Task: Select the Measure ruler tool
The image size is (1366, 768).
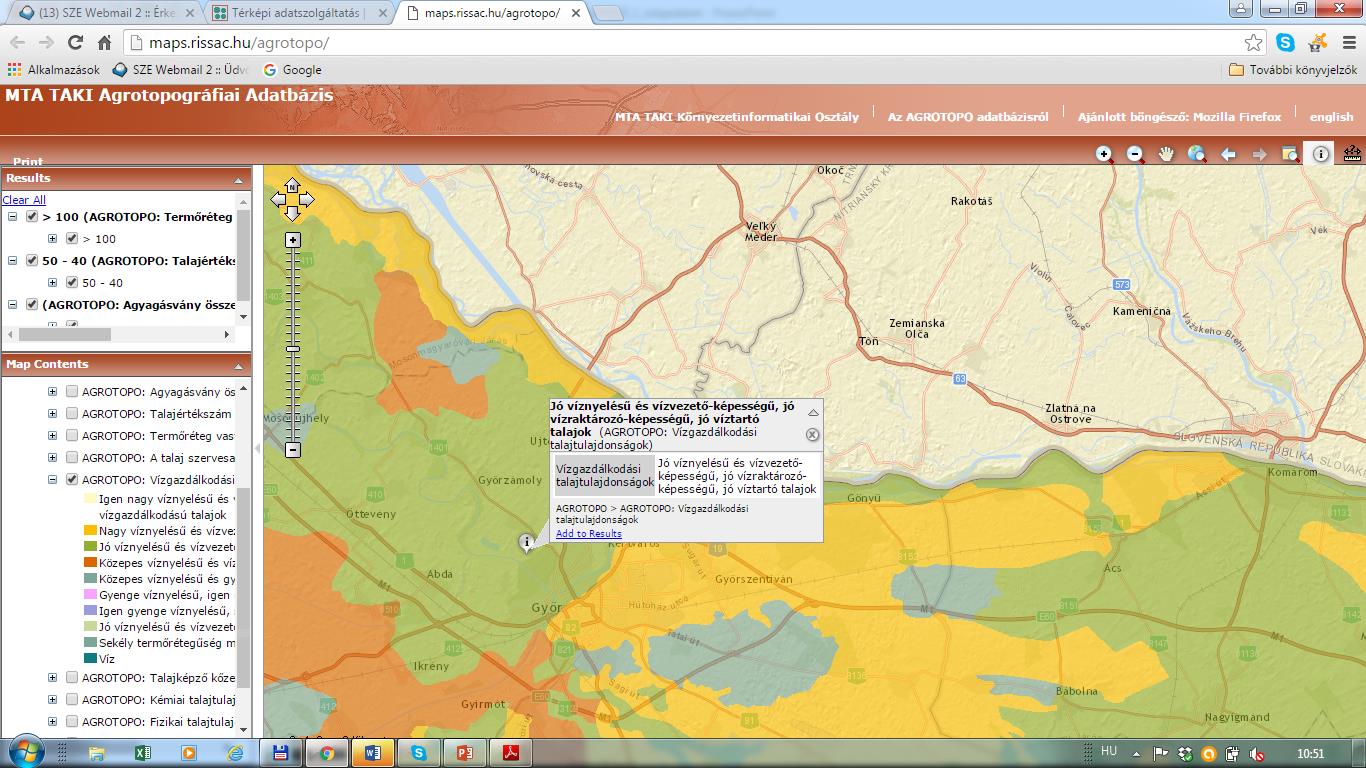Action: (1353, 154)
